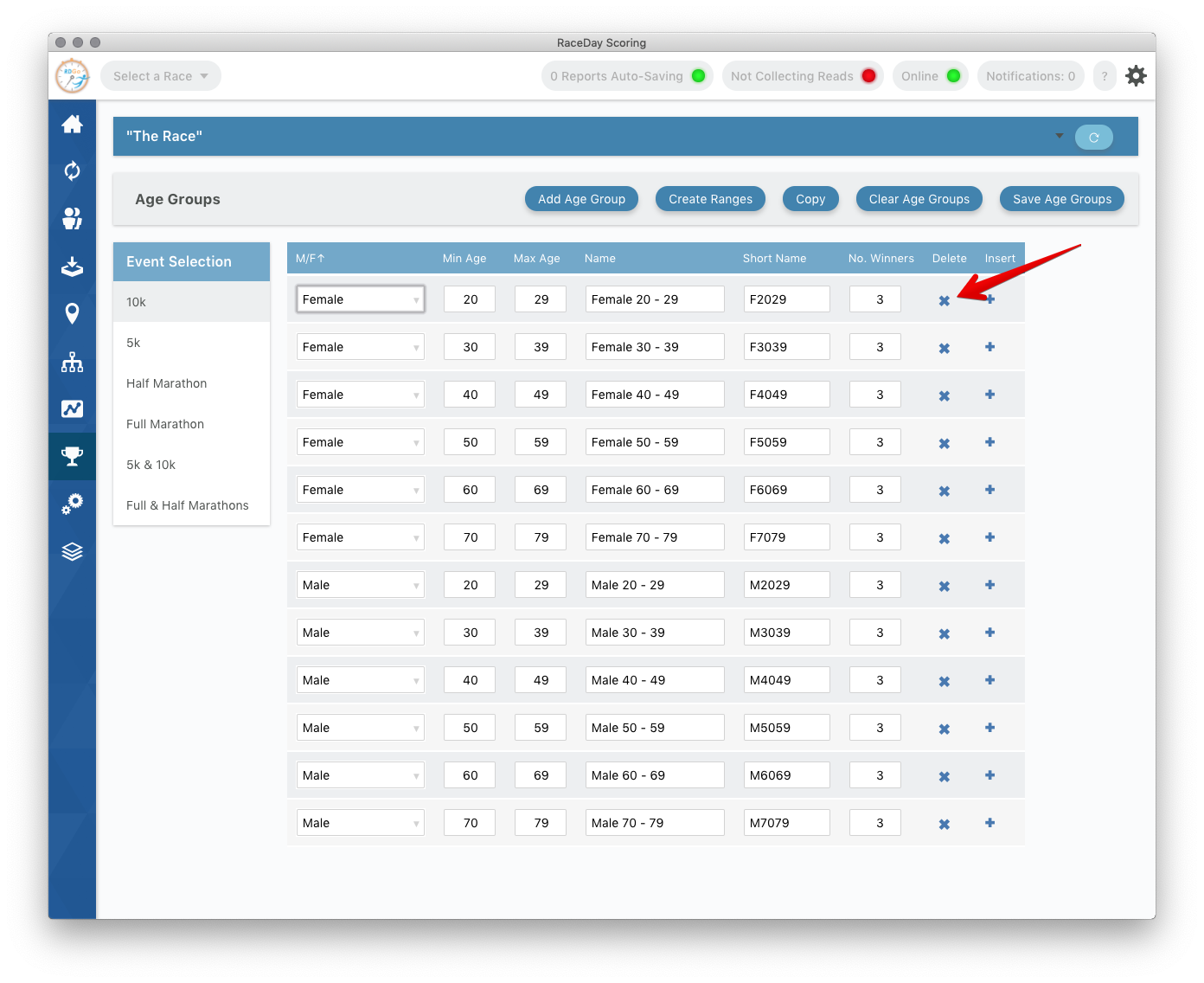Screen dimensions: 1204x983
Task: Open gender dropdown for M6069 row
Action: pos(361,775)
